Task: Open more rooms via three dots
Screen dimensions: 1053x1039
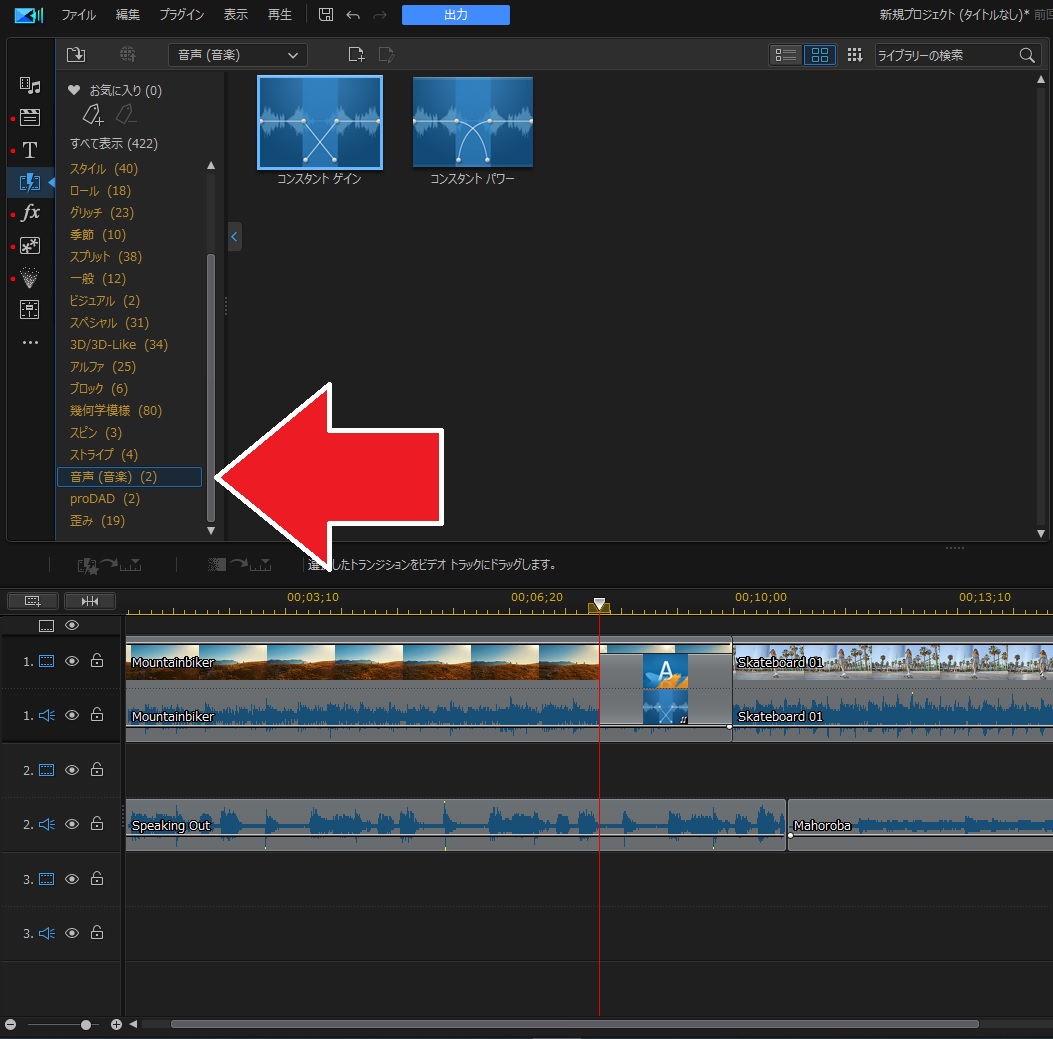Action: tap(30, 343)
